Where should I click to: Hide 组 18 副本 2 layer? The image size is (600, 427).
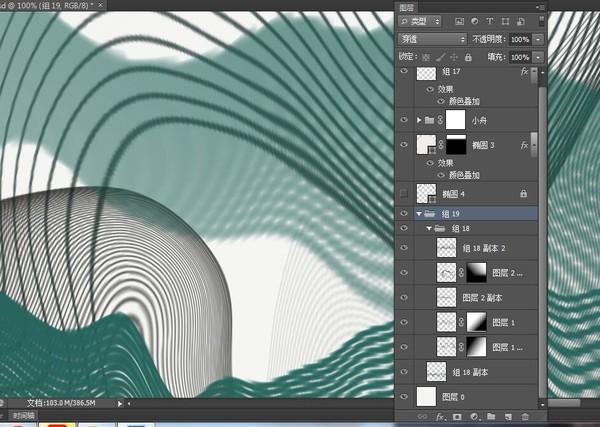click(404, 248)
